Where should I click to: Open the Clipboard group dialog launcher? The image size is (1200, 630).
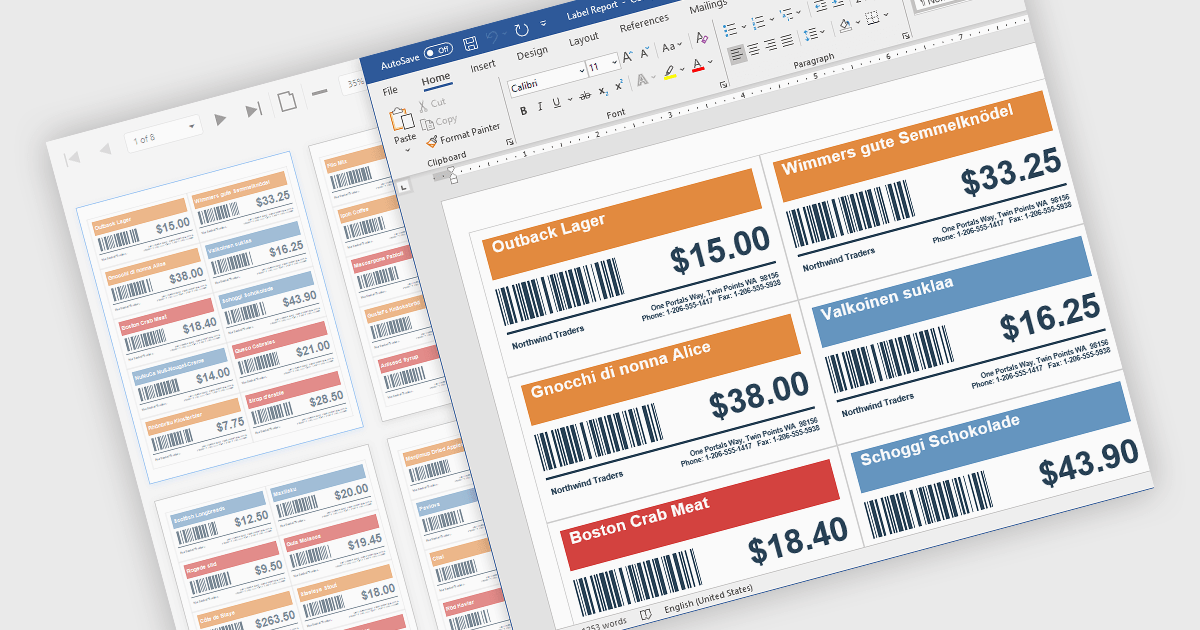(509, 143)
